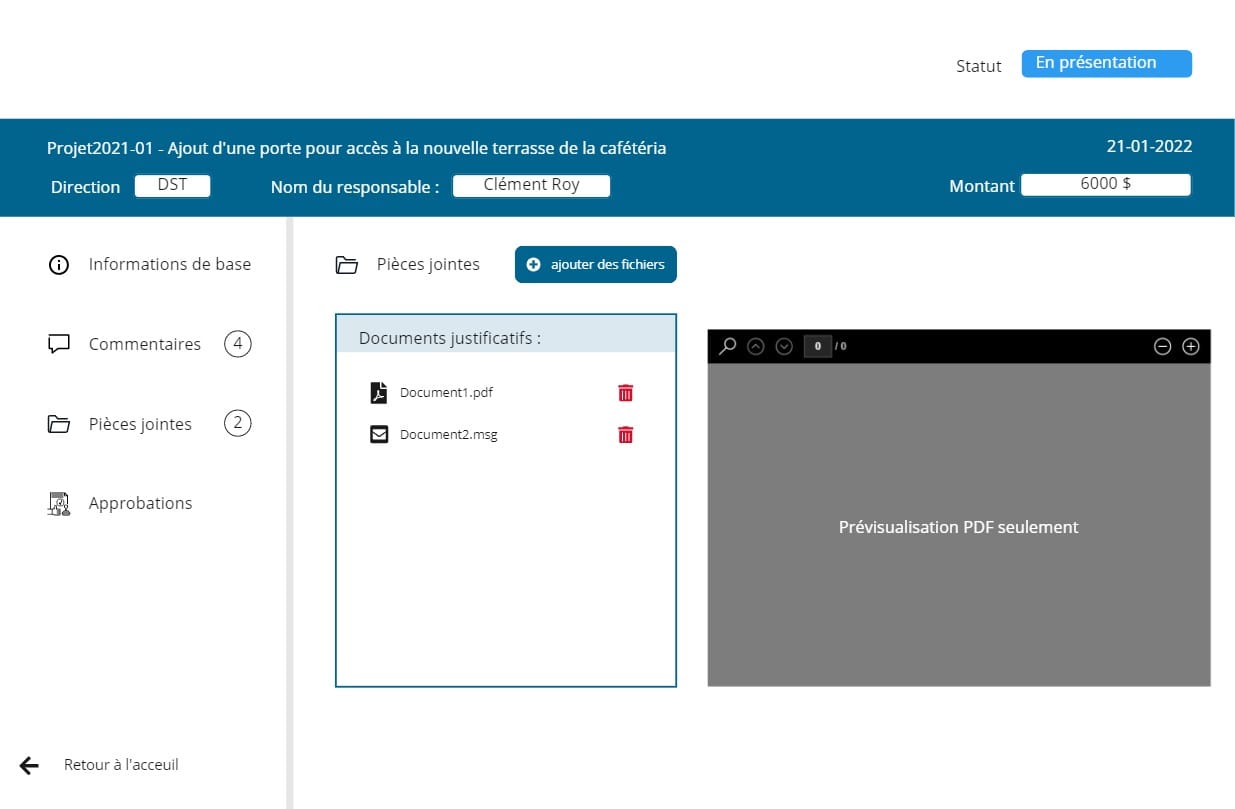
Task: Click the back arrow icon for Retour à l'acceuil
Action: 29,766
